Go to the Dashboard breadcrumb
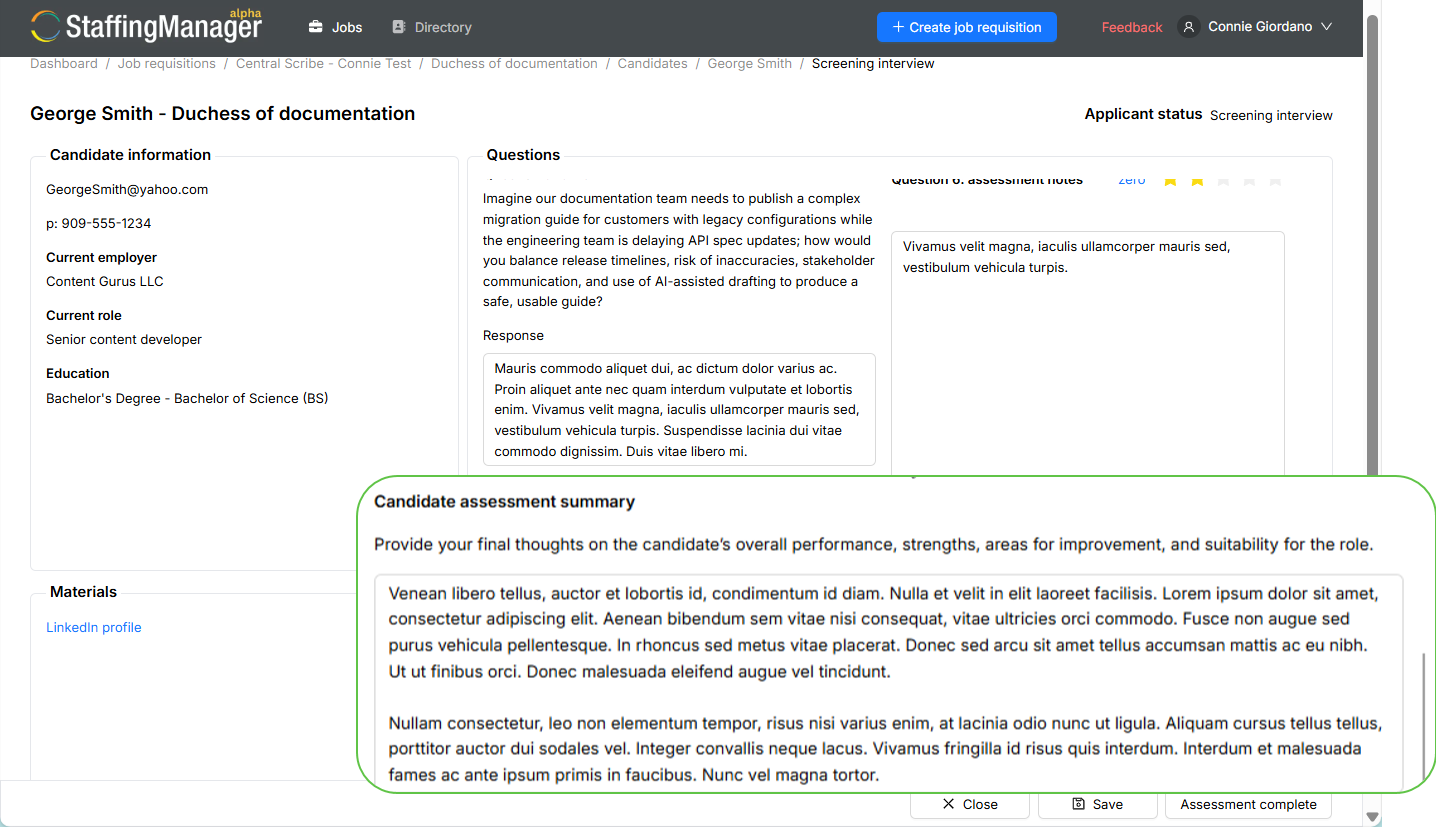Viewport: 1436px width, 827px height. point(64,63)
